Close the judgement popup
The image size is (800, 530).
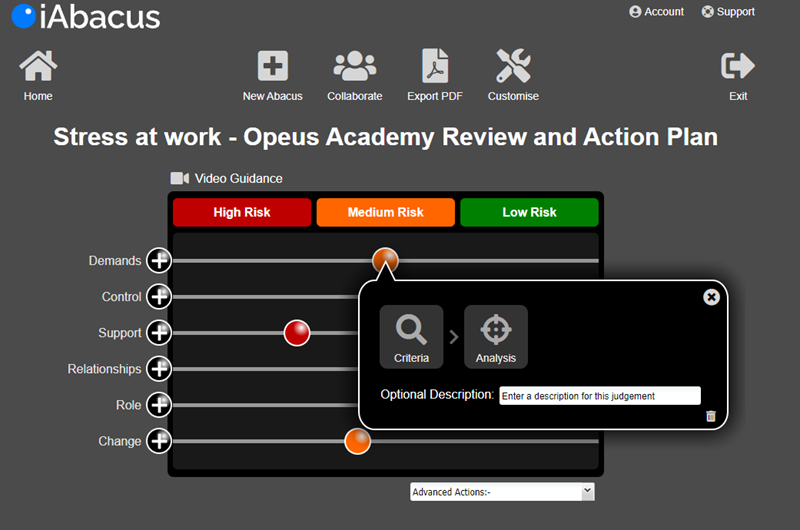pos(711,297)
